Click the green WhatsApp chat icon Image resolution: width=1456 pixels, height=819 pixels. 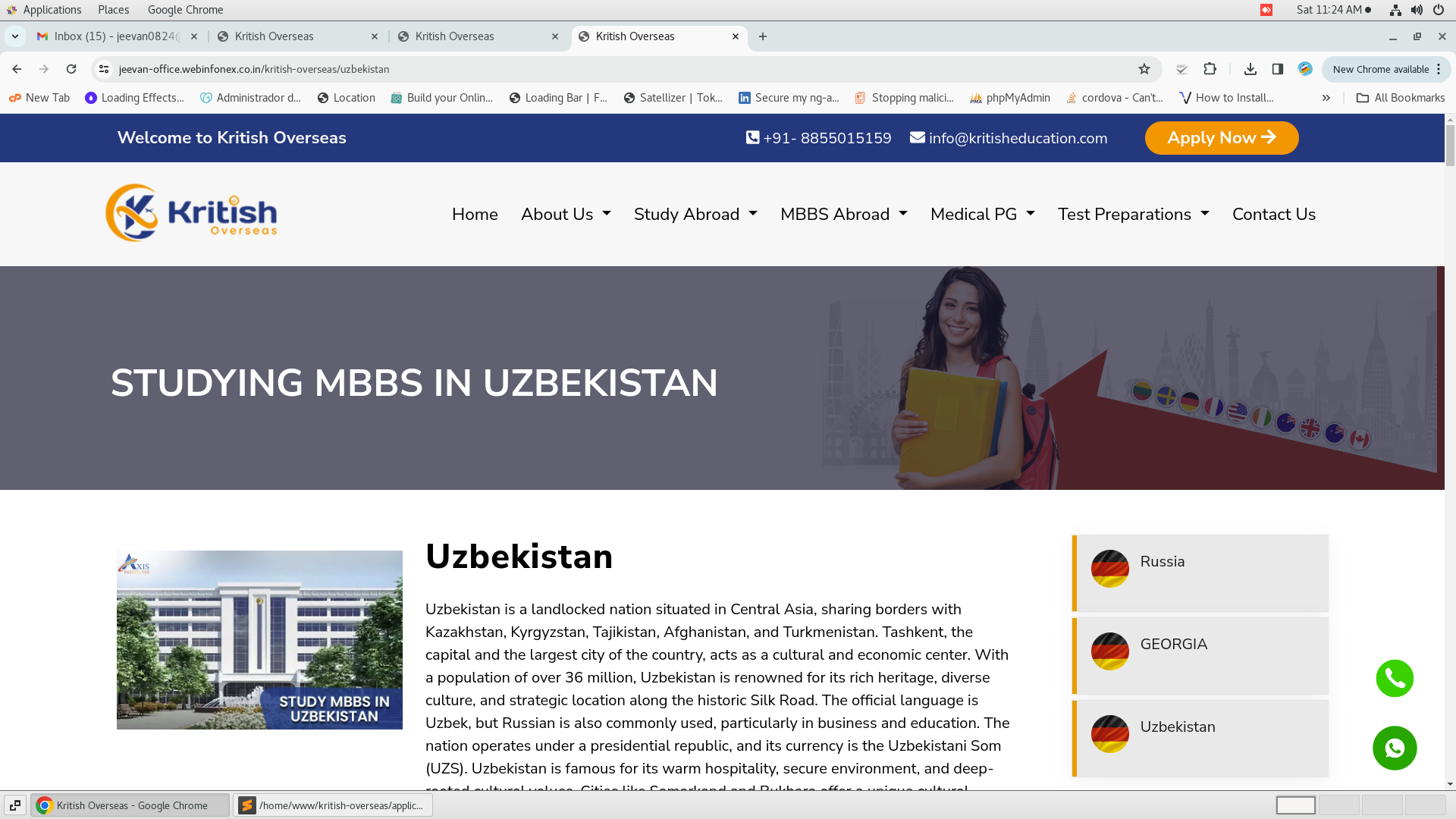pos(1395,748)
